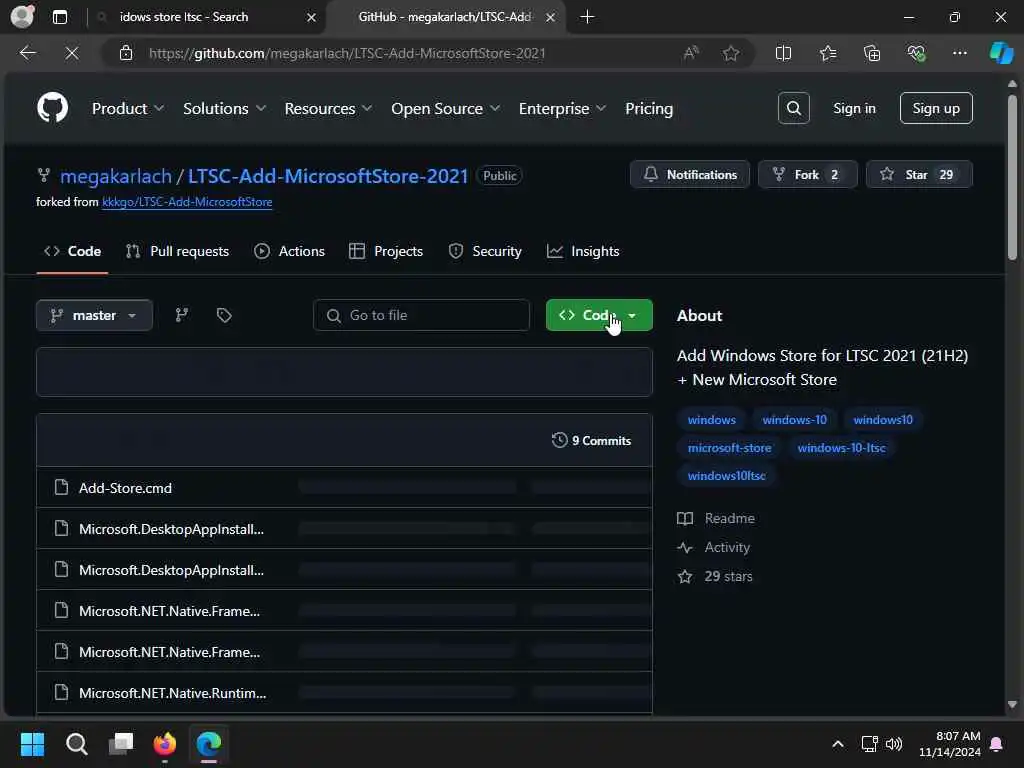Click the Go to file search field

pos(421,315)
